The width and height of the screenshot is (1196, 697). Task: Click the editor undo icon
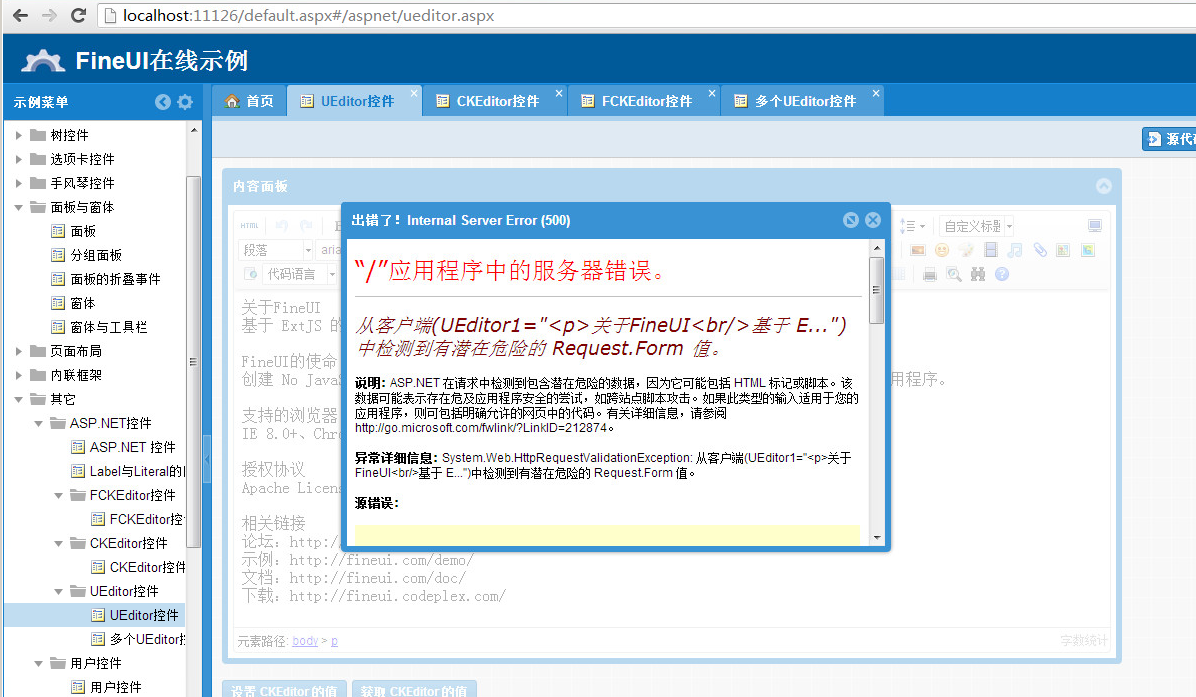coord(282,226)
